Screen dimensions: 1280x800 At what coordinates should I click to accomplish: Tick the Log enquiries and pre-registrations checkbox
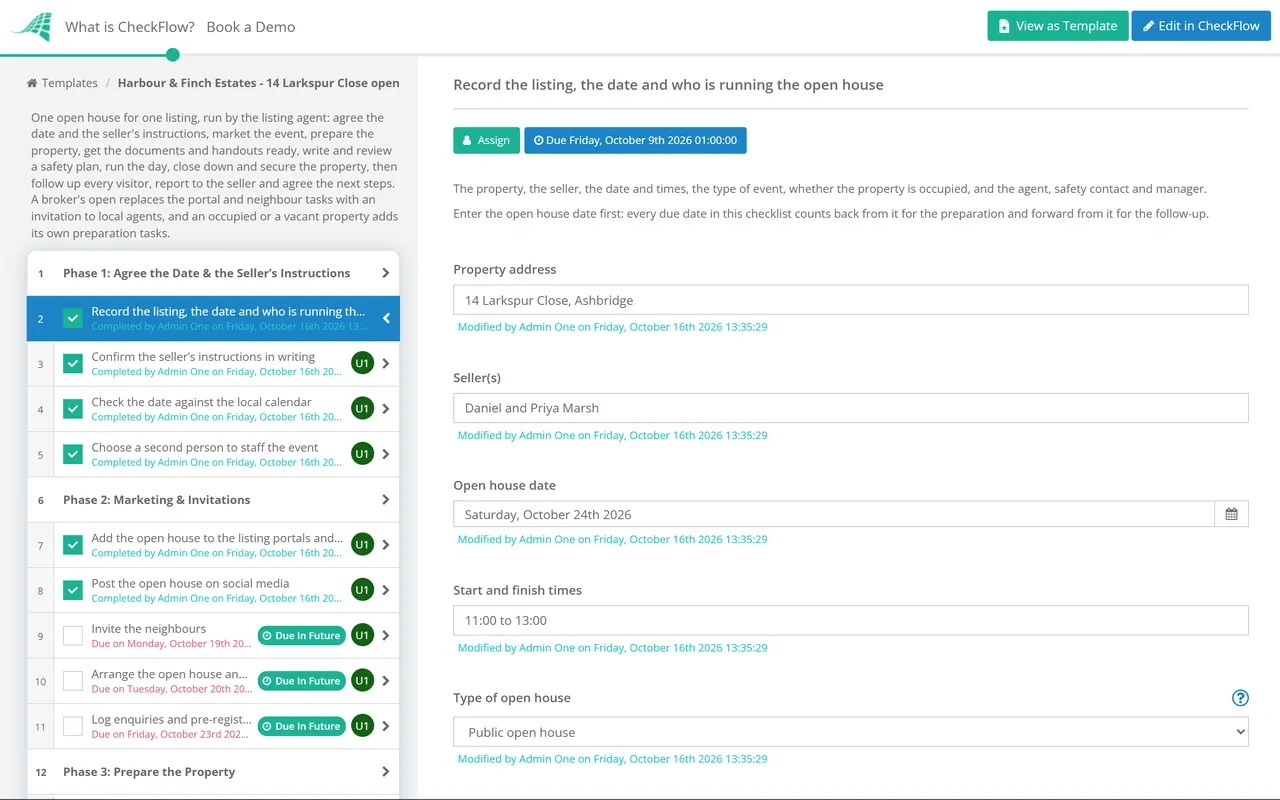73,726
